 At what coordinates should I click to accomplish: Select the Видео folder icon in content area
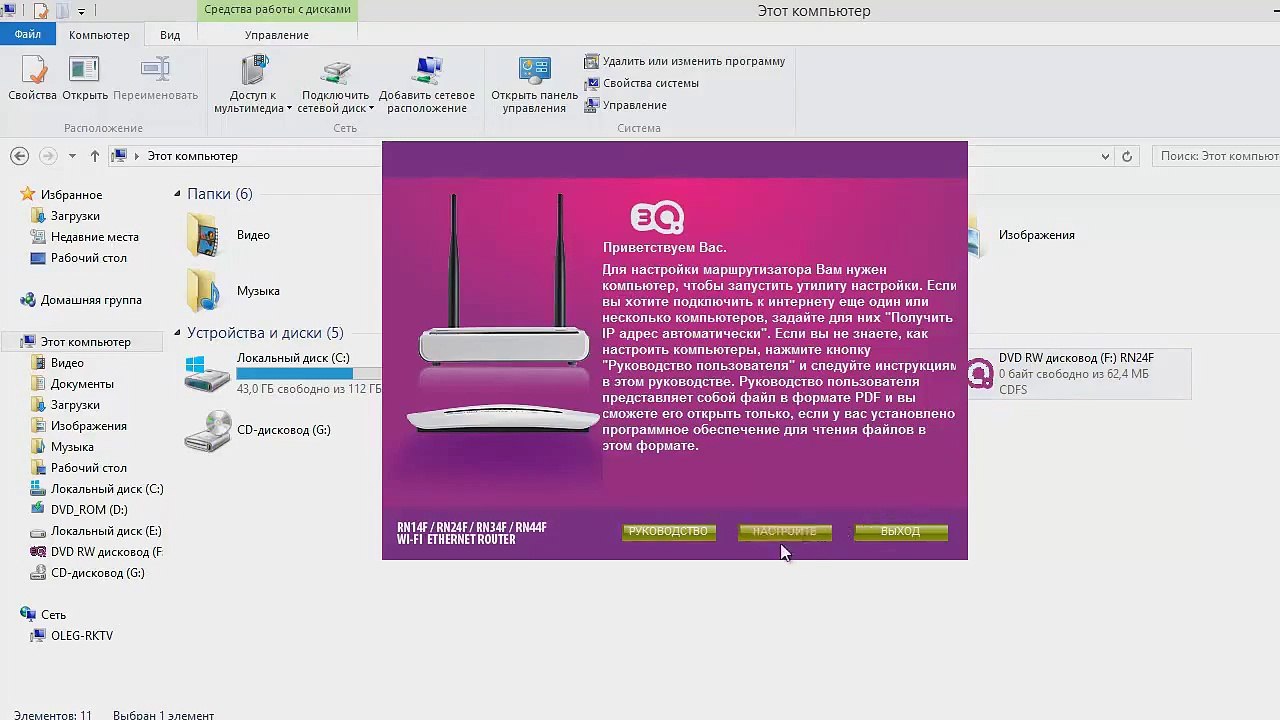coord(203,236)
